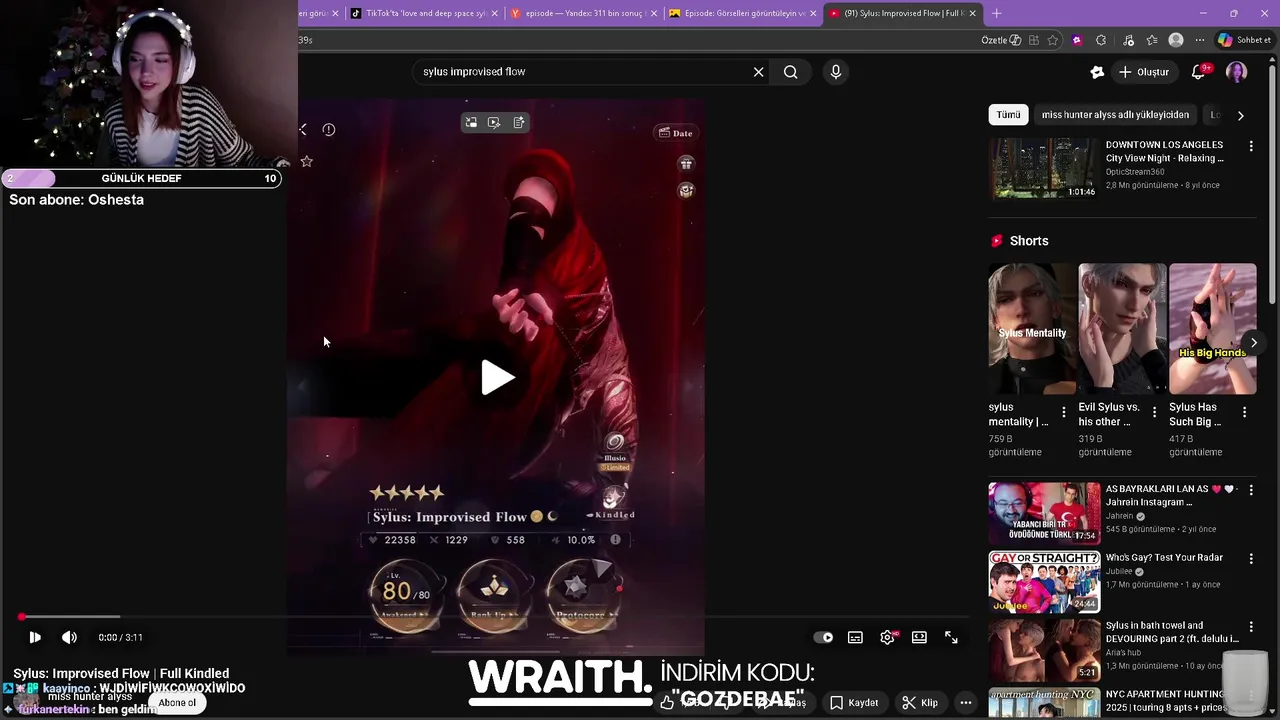The image size is (1280, 720).
Task: Click the Özetle summarize button in address bar
Action: [x=1001, y=40]
